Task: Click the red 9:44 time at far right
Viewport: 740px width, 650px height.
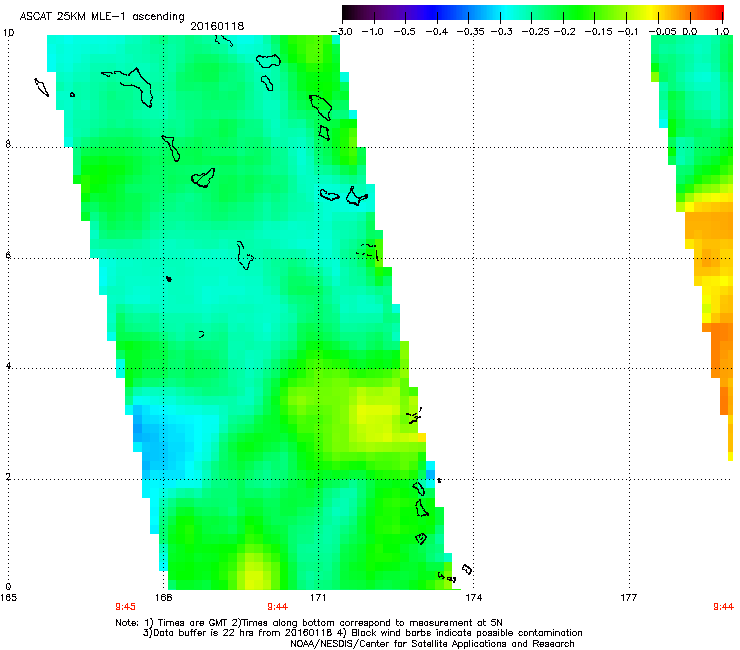Action: point(723,607)
